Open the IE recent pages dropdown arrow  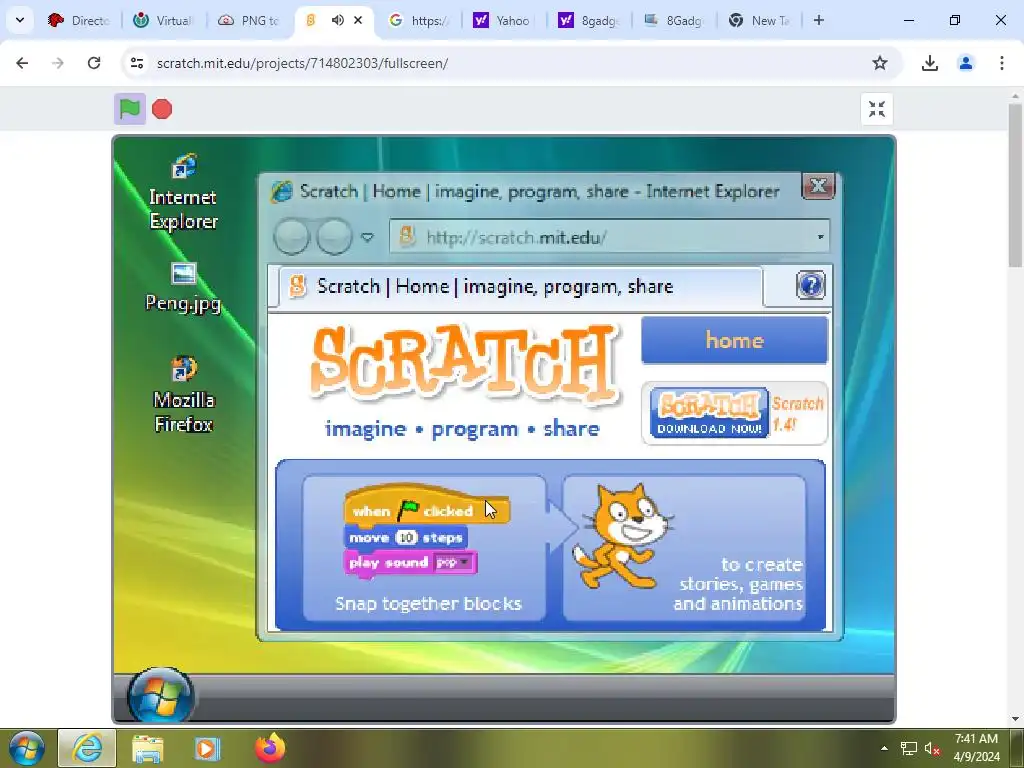[x=368, y=237]
